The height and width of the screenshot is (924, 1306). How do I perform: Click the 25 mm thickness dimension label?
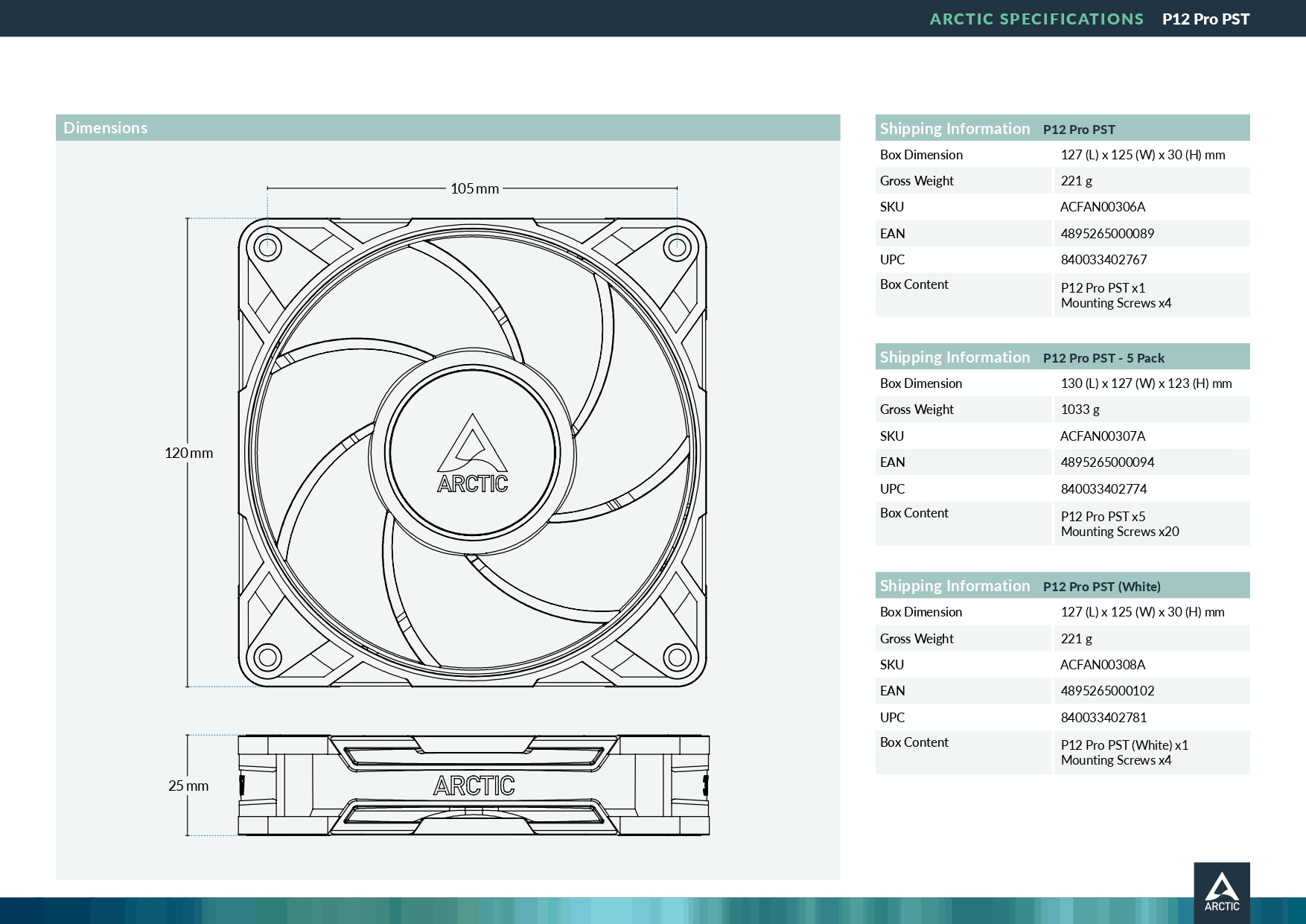[x=188, y=786]
